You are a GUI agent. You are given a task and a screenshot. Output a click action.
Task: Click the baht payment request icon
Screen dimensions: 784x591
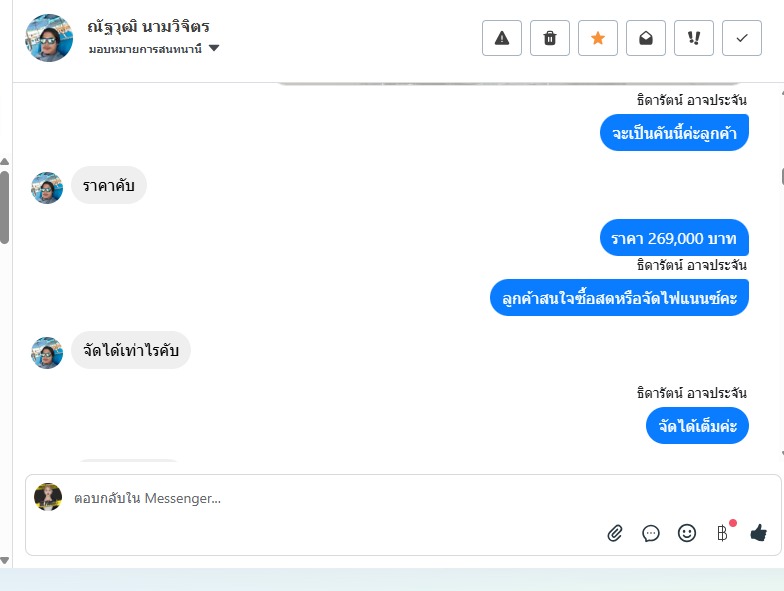[x=722, y=533]
